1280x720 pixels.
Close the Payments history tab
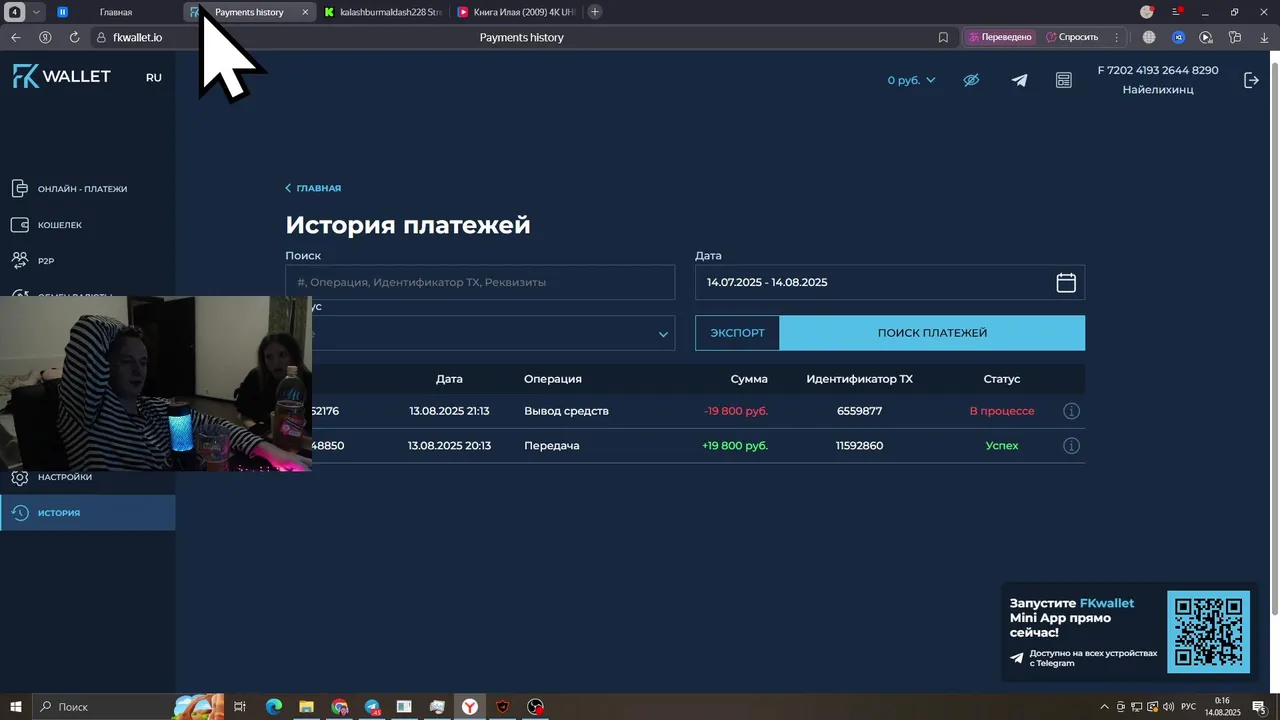(305, 12)
